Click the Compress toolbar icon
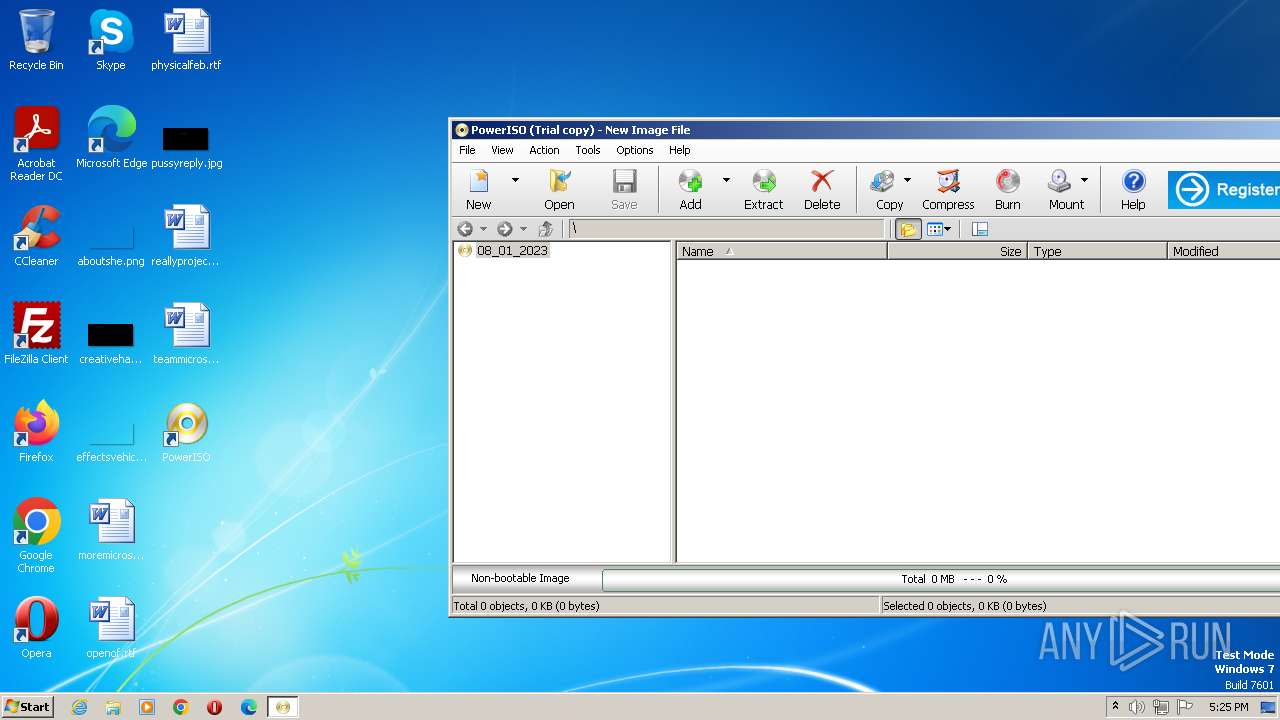1280x720 pixels. coord(948,189)
